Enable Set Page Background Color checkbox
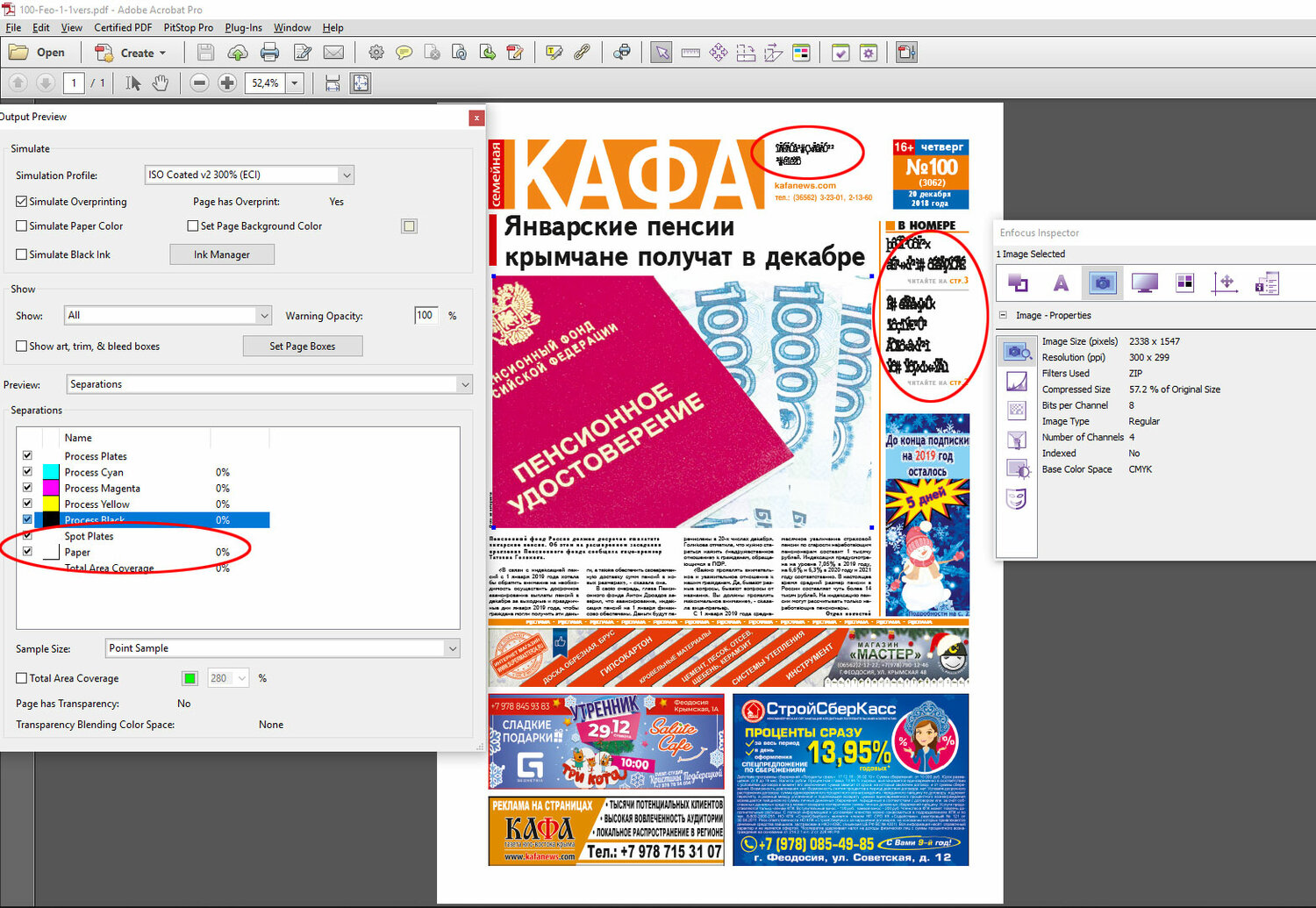The image size is (1316, 908). [x=192, y=225]
